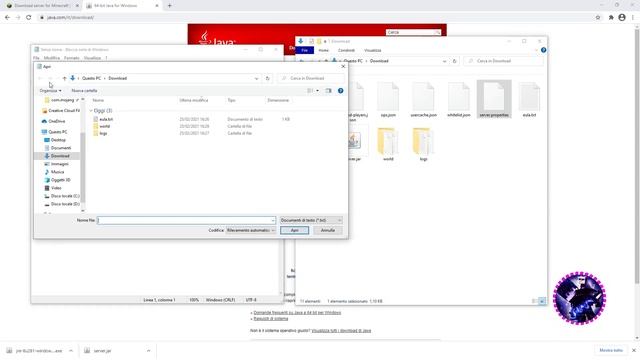Open the Organizza menu in dialog
640x360 pixels.
click(51, 91)
